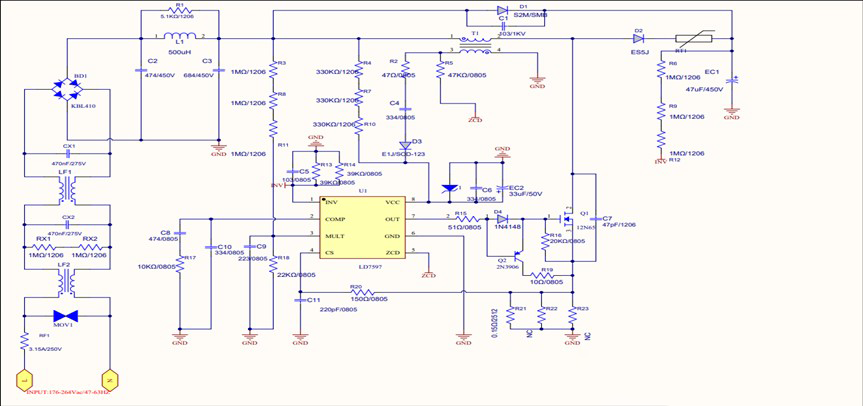Select the LD7597 part name text

(x=370, y=266)
